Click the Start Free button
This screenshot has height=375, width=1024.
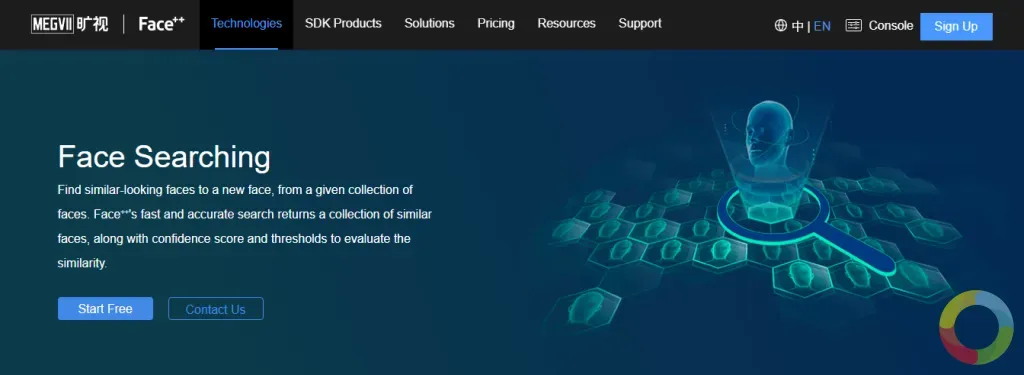coord(105,308)
